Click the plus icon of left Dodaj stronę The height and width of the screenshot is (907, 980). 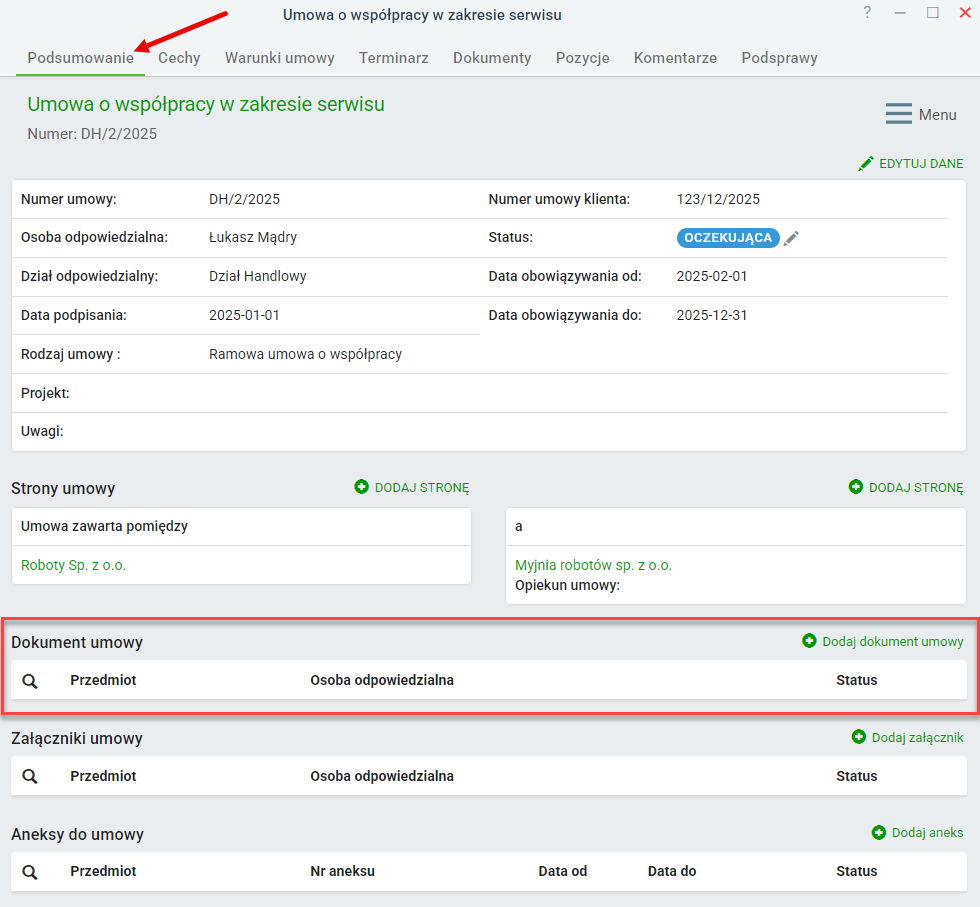click(x=361, y=487)
